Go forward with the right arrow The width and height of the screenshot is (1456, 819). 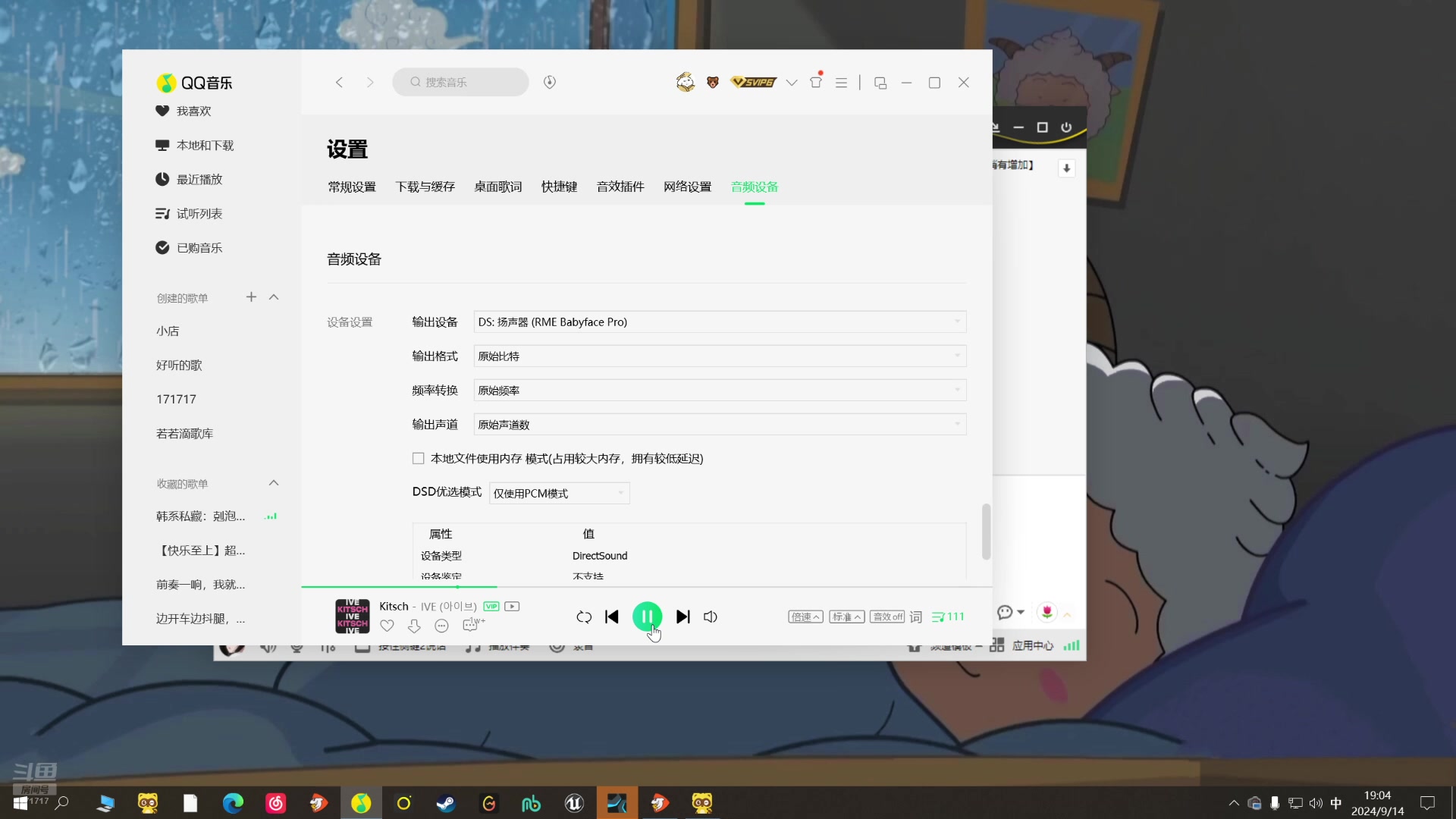tap(370, 82)
